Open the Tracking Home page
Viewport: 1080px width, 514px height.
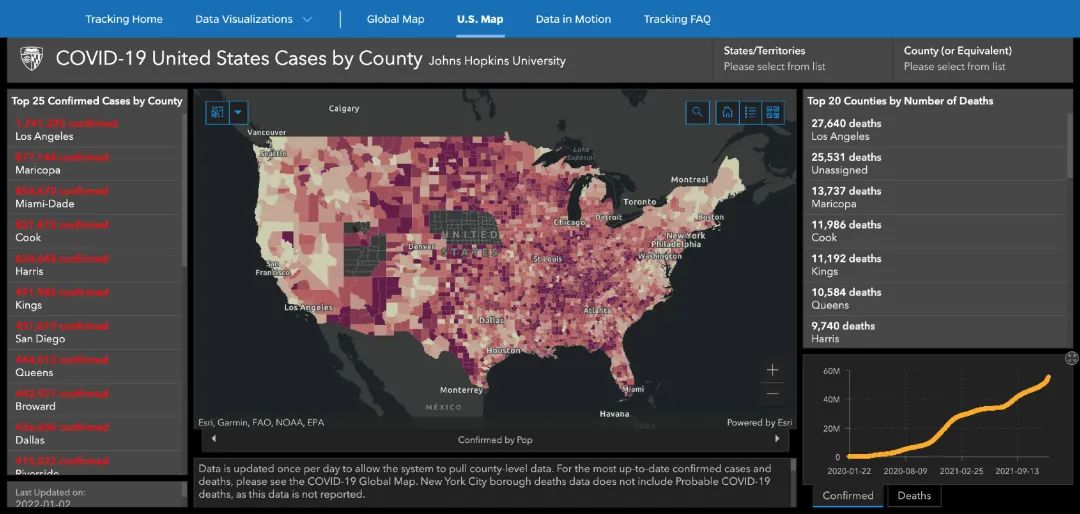[x=124, y=19]
